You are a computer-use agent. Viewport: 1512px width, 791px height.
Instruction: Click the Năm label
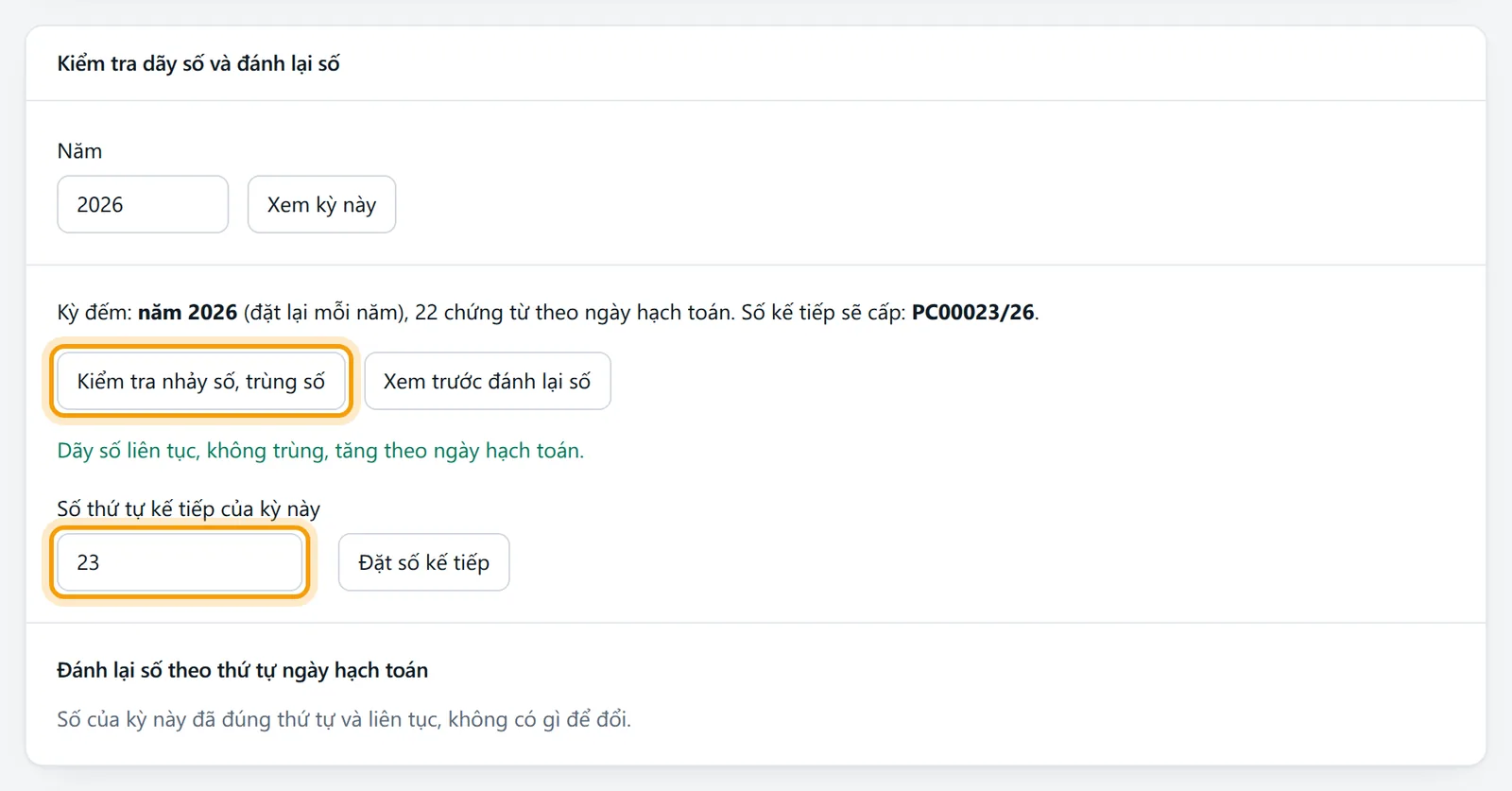tap(79, 151)
